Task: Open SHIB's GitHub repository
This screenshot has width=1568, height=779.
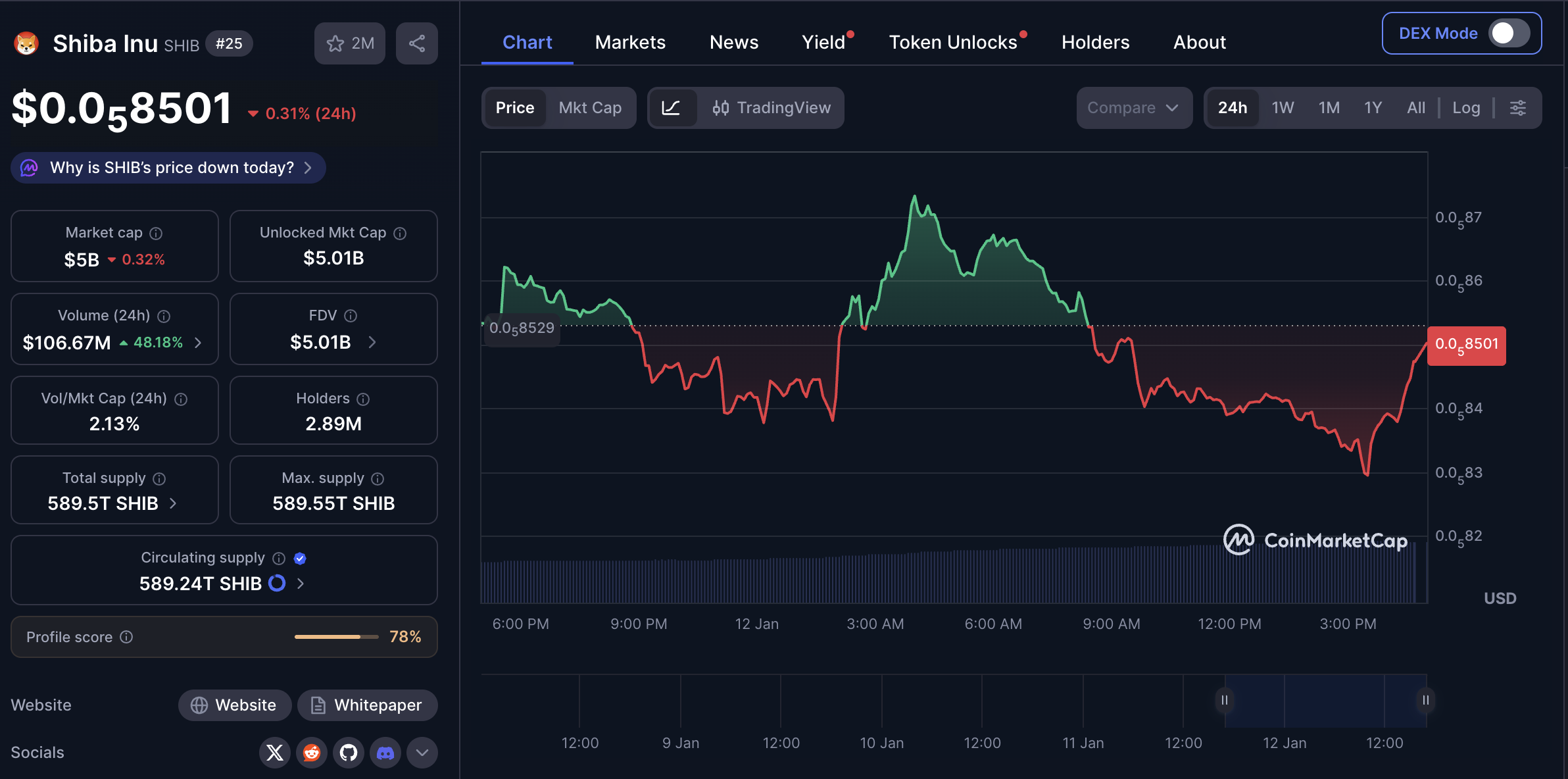Action: tap(349, 753)
